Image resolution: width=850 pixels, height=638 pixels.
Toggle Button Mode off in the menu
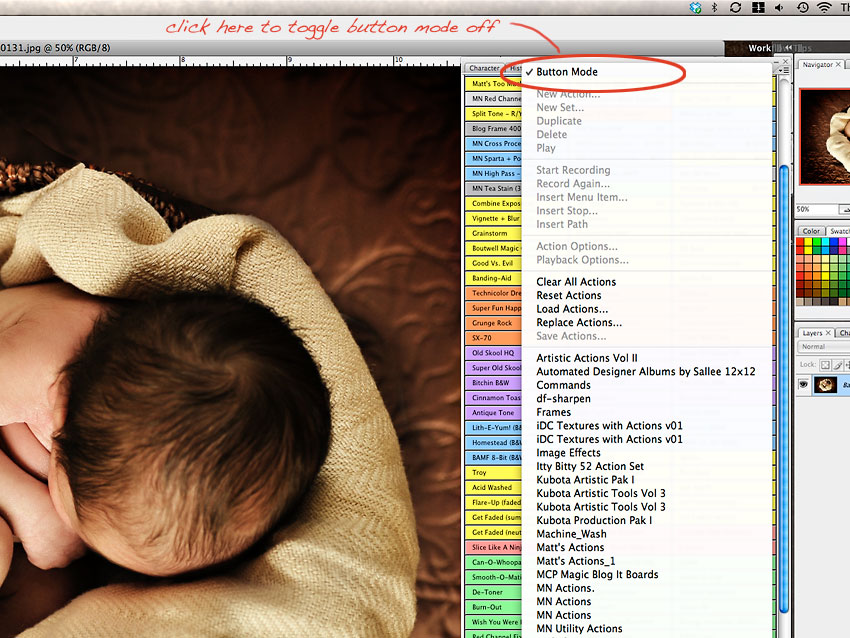pyautogui.click(x=646, y=72)
